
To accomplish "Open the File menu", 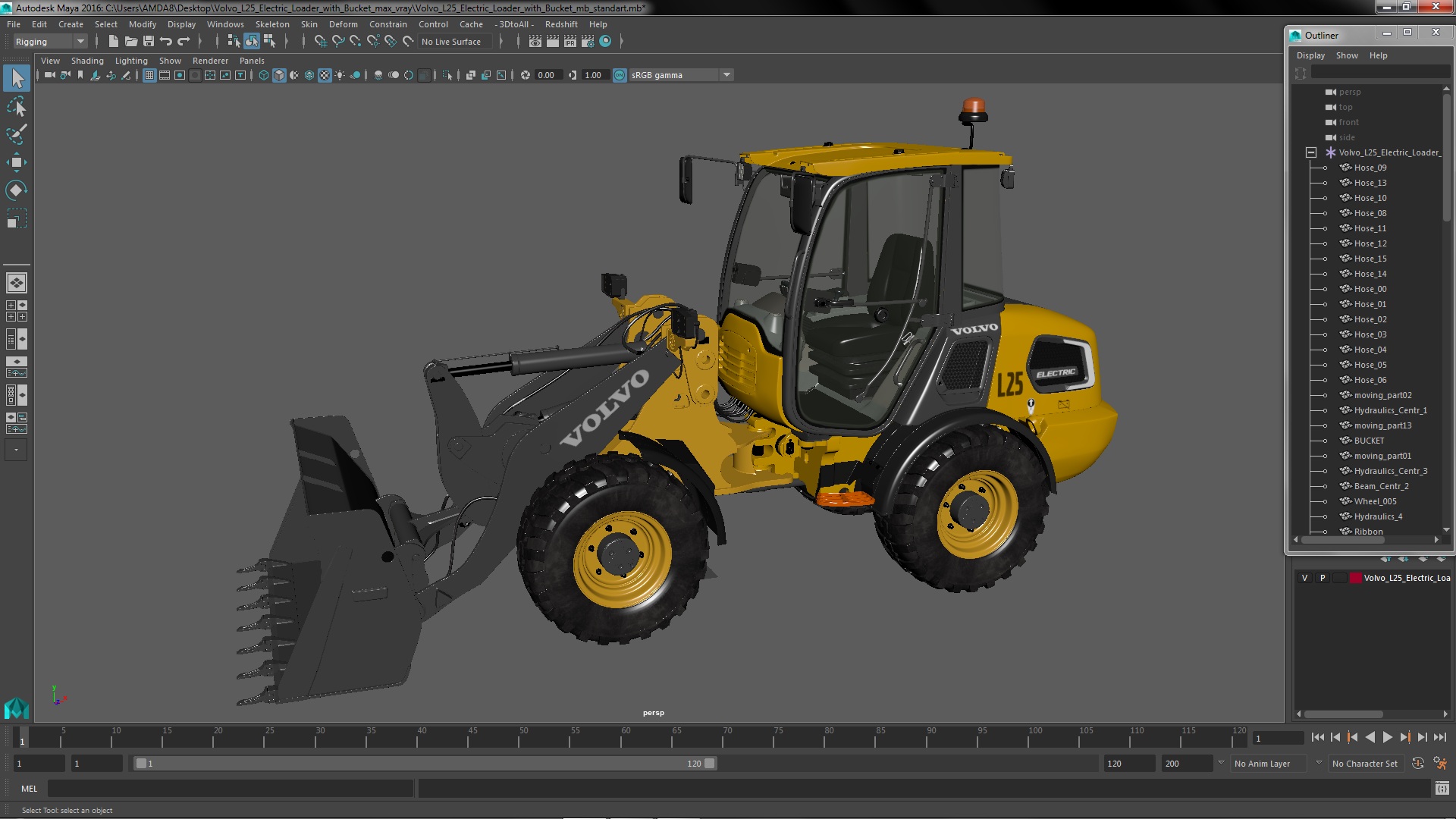I will coord(14,24).
